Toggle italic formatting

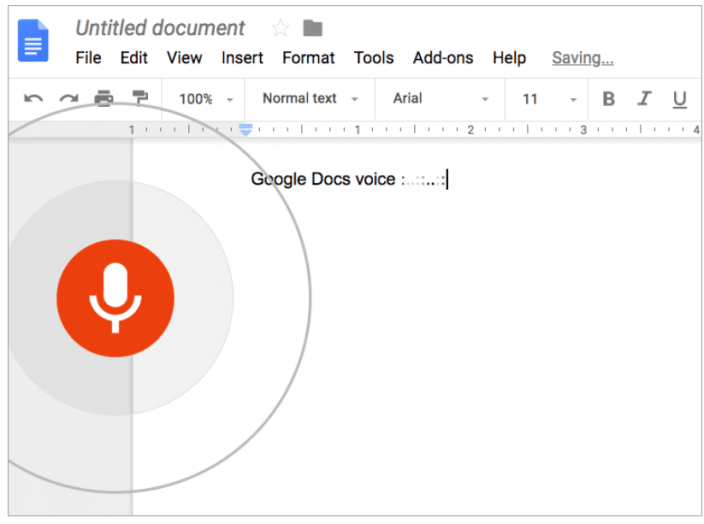[644, 98]
